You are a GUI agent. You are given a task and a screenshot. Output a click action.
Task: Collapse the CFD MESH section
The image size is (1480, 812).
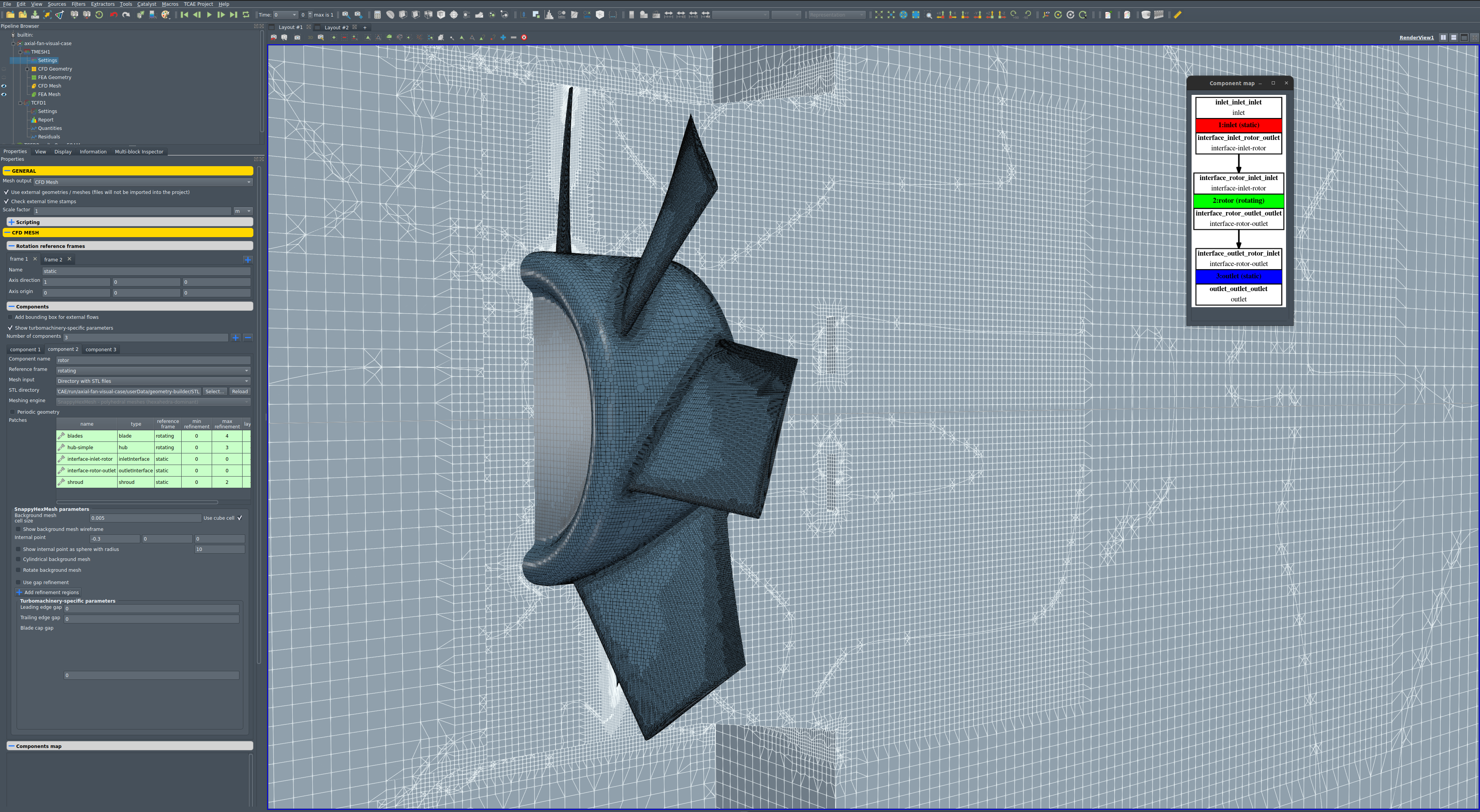(x=128, y=232)
